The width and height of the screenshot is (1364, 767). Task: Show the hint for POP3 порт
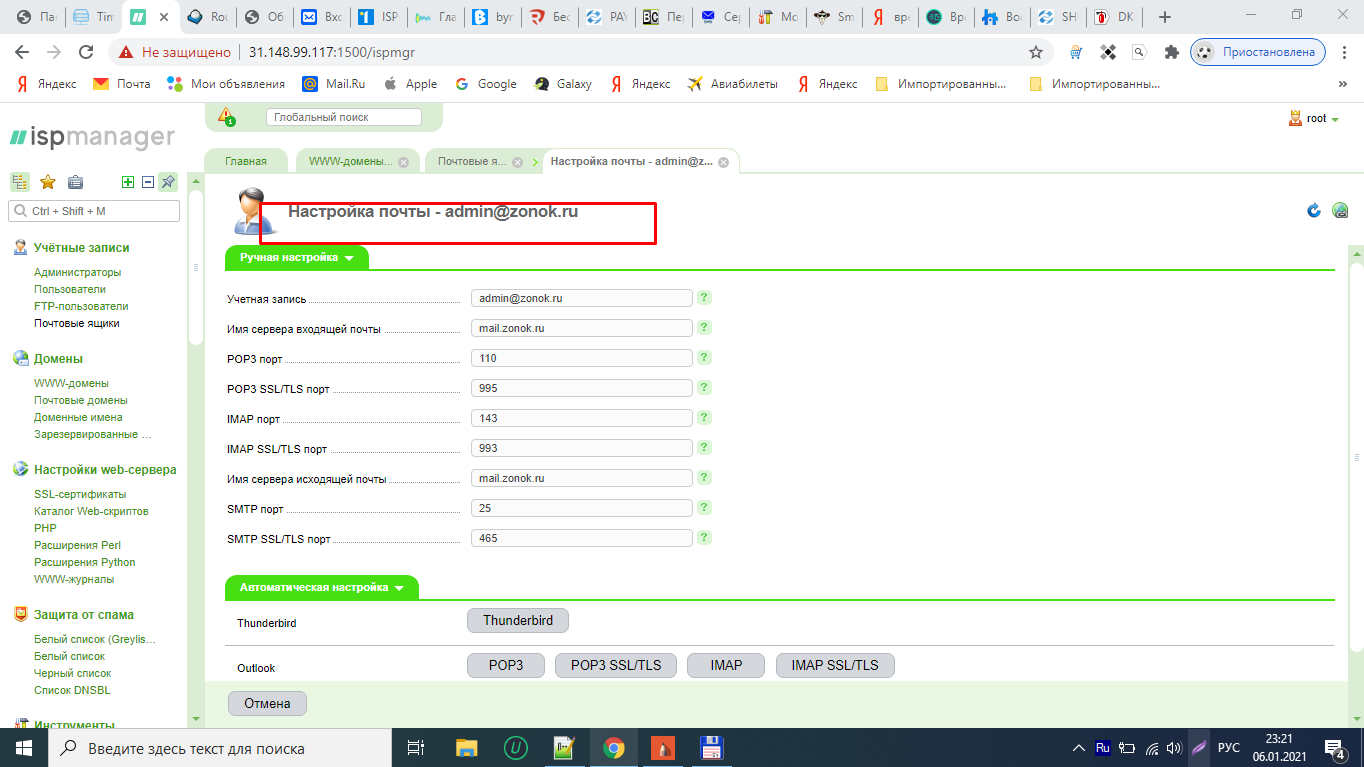coord(704,358)
